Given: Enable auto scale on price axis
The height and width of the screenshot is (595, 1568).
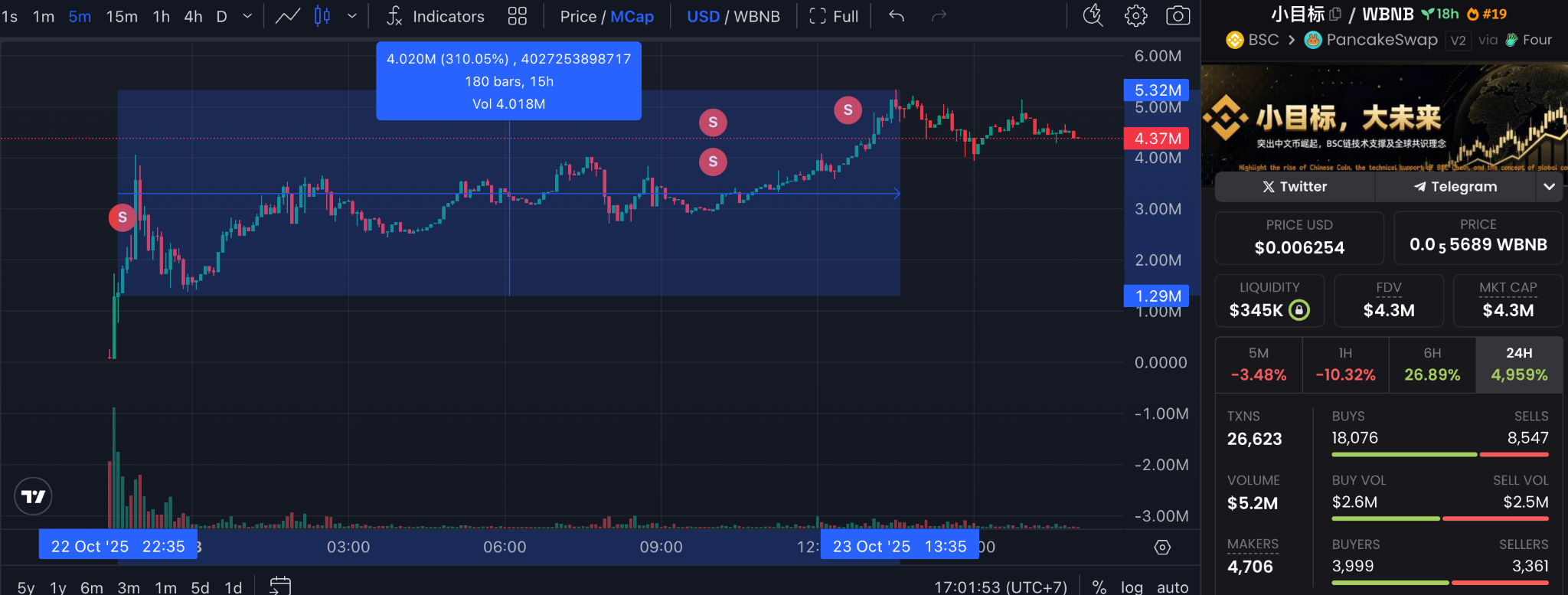Looking at the screenshot, I should point(1172,587).
